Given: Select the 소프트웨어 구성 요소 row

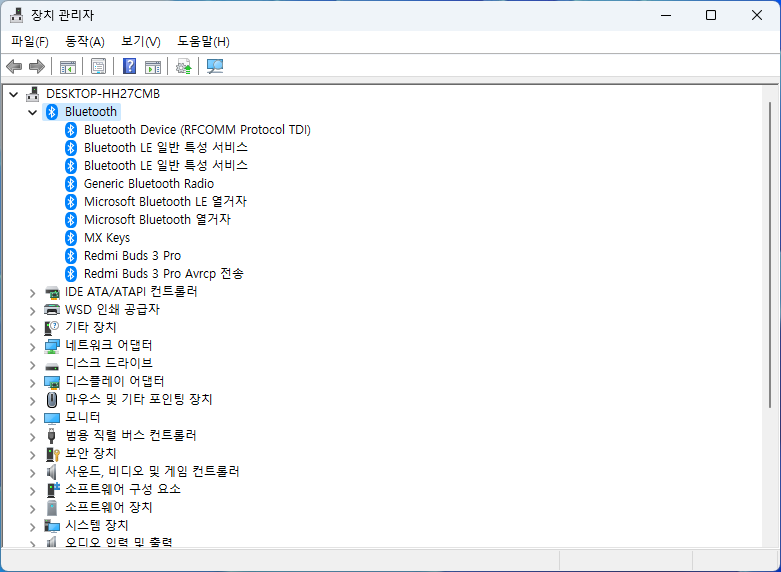Looking at the screenshot, I should pyautogui.click(x=123, y=489).
